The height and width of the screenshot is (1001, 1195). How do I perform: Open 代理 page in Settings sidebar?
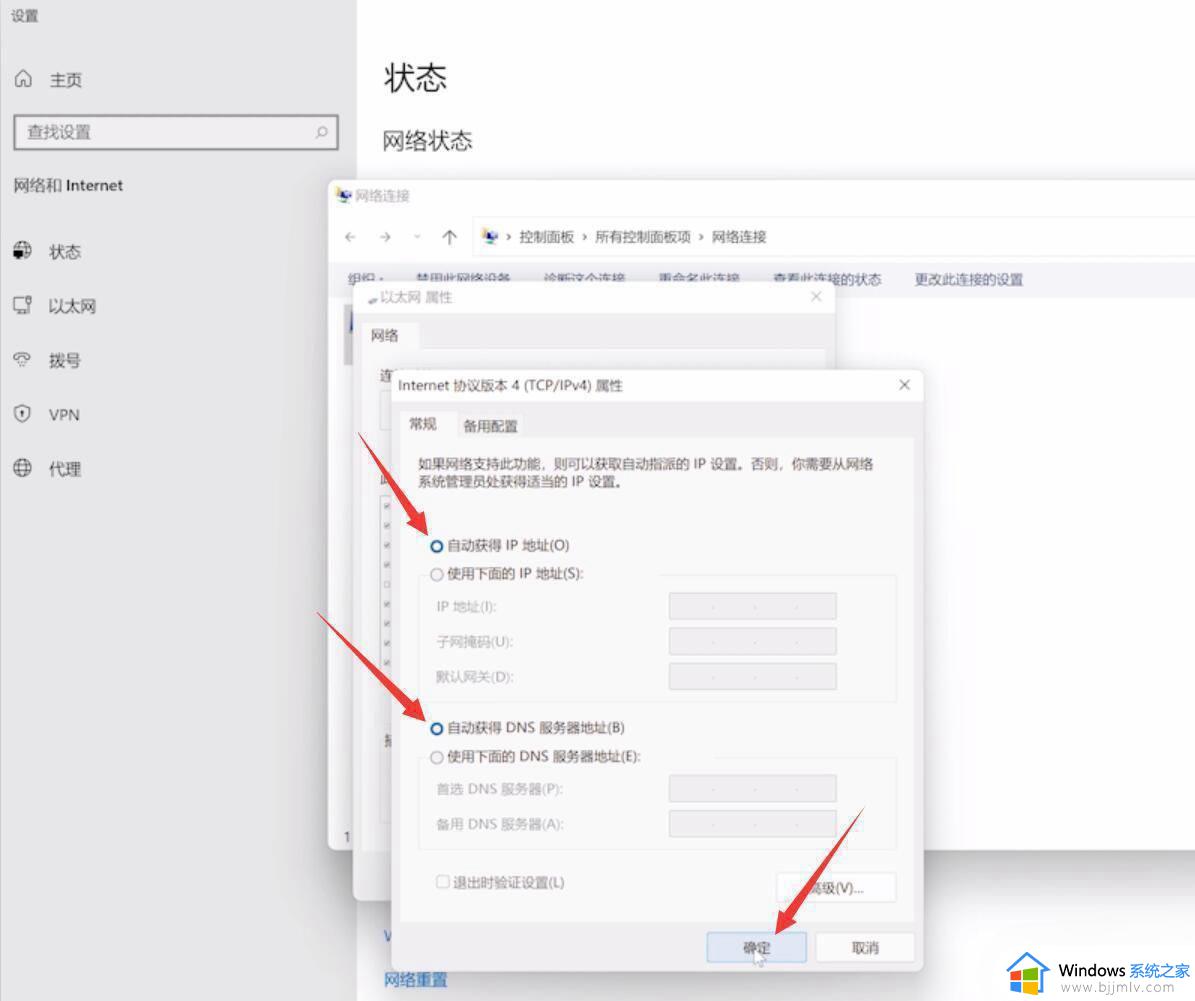coord(65,469)
